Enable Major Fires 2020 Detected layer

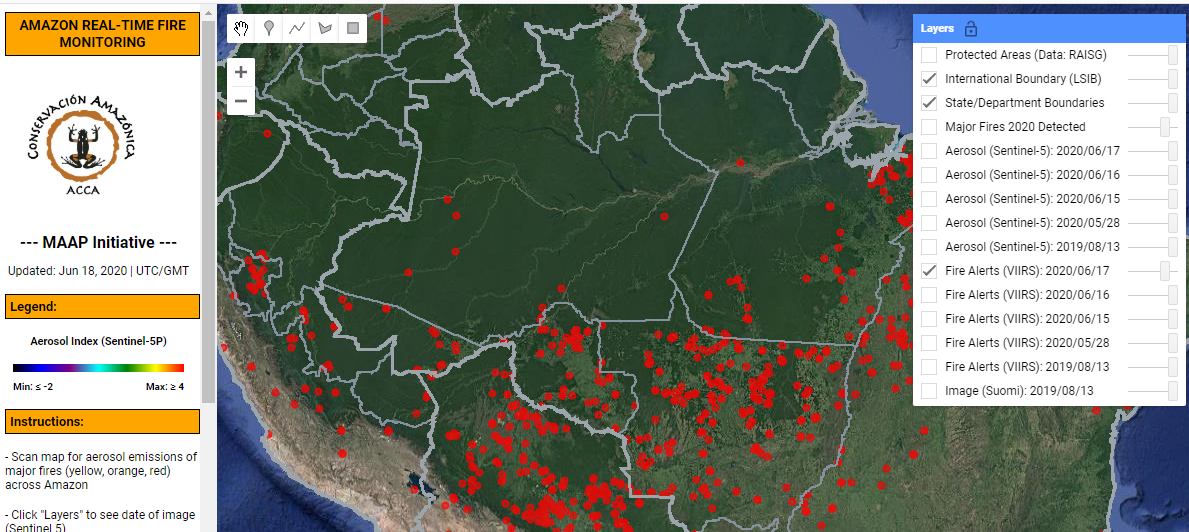pyautogui.click(x=929, y=127)
